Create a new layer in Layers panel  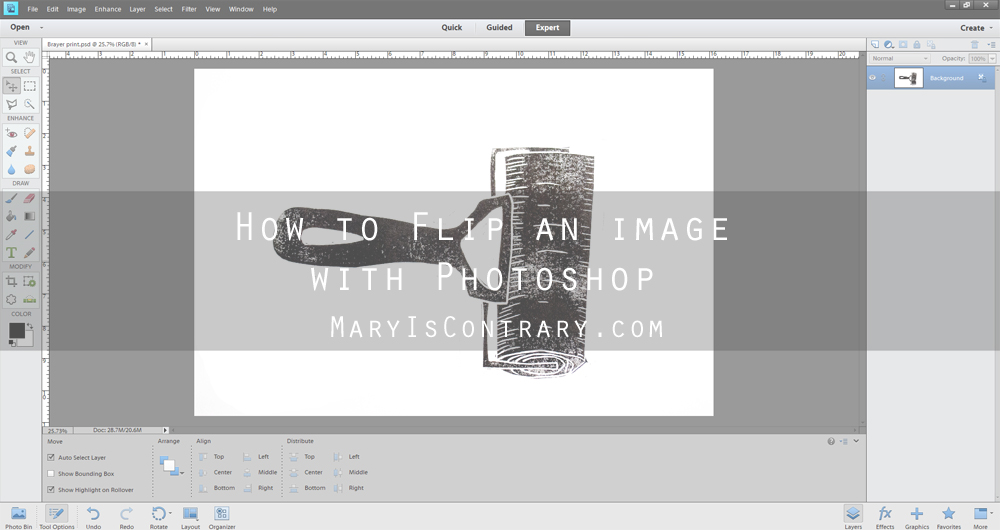[875, 45]
